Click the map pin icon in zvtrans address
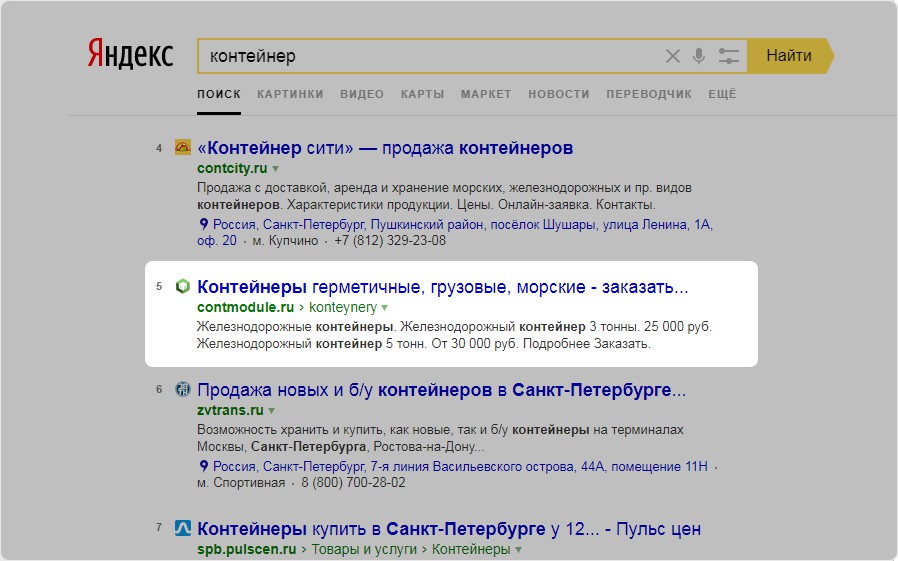898x561 pixels. click(203, 466)
